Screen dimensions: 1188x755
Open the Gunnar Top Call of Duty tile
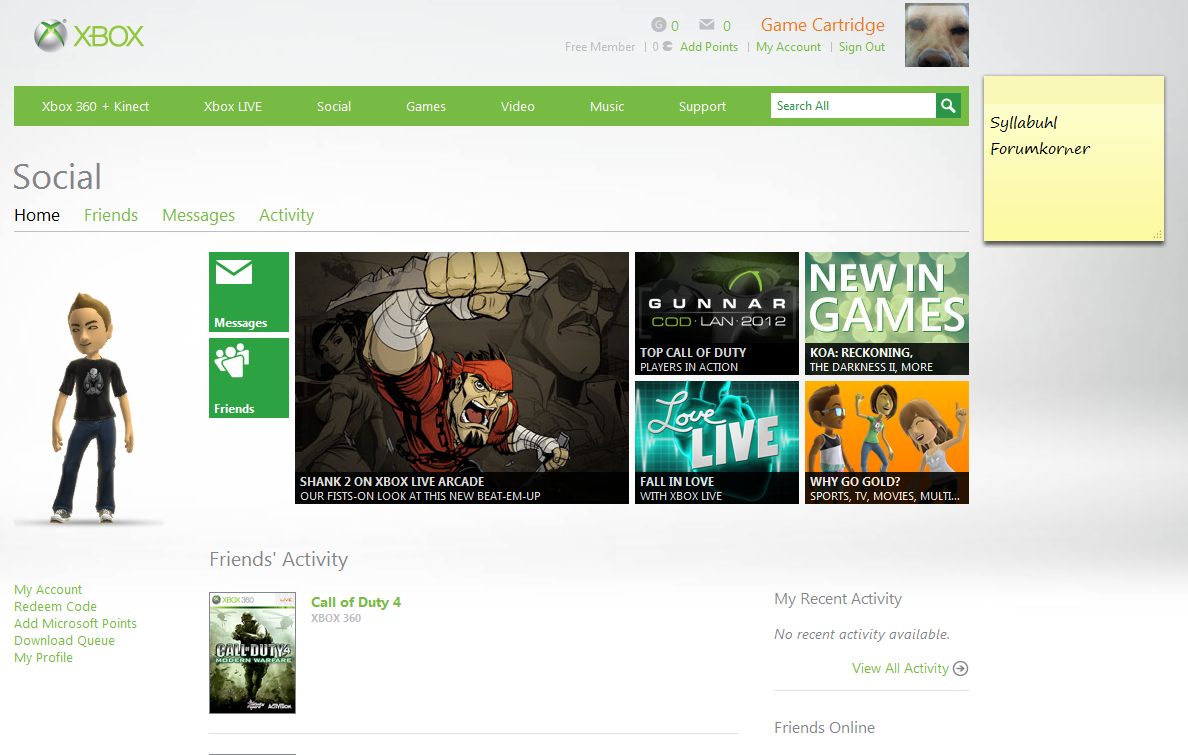[x=717, y=313]
